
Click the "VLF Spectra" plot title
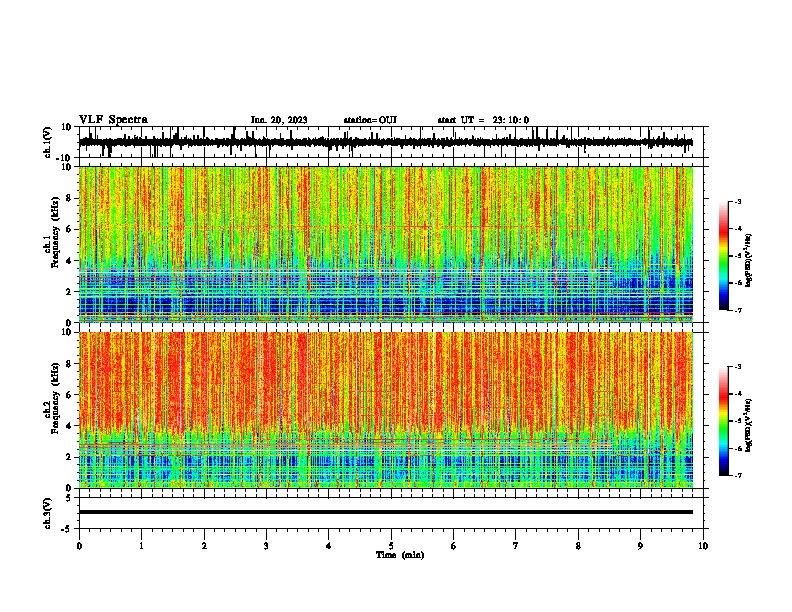tap(113, 120)
